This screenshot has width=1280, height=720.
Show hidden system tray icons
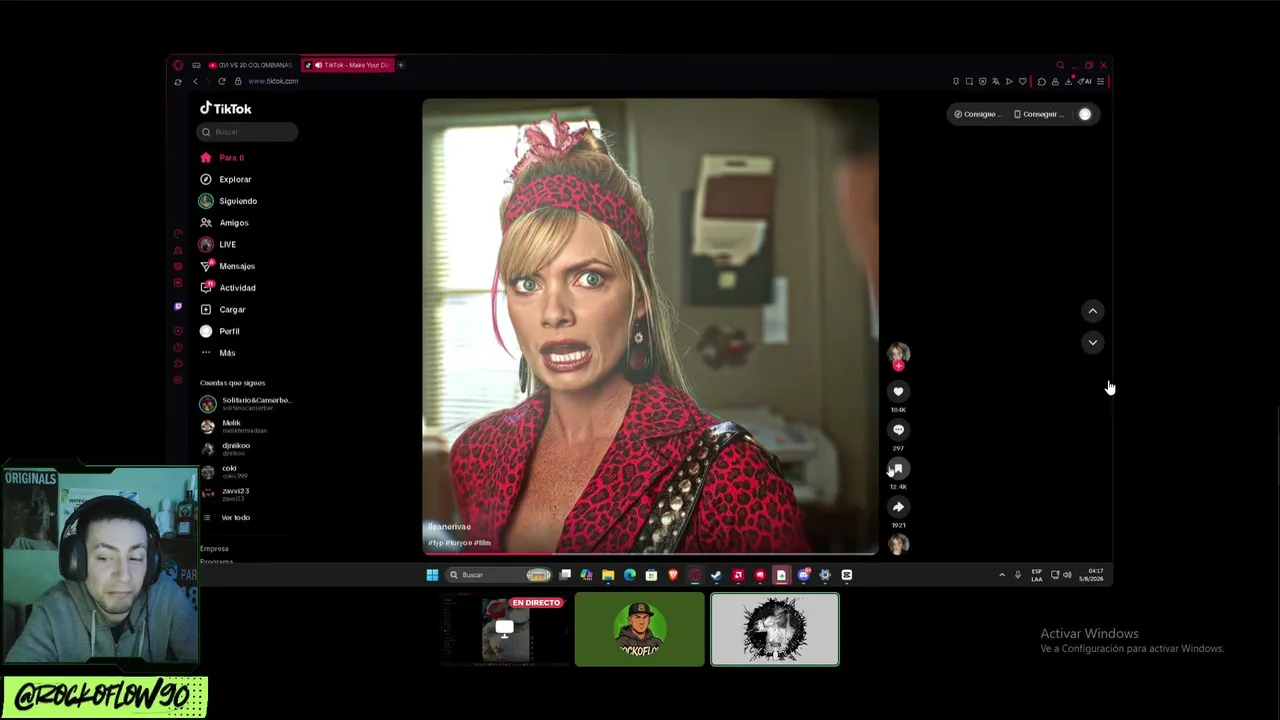coord(1002,575)
